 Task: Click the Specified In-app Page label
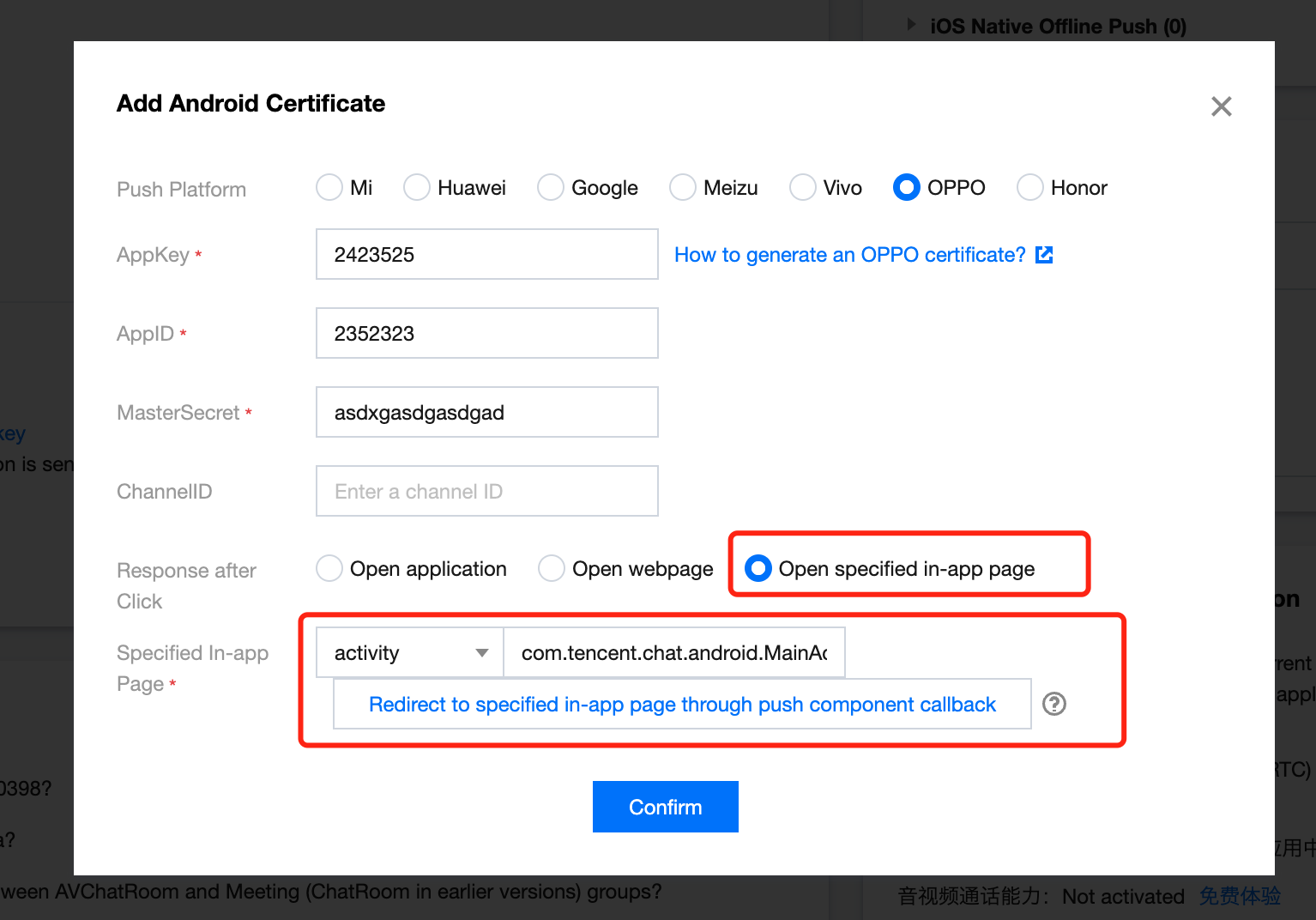pyautogui.click(x=193, y=668)
